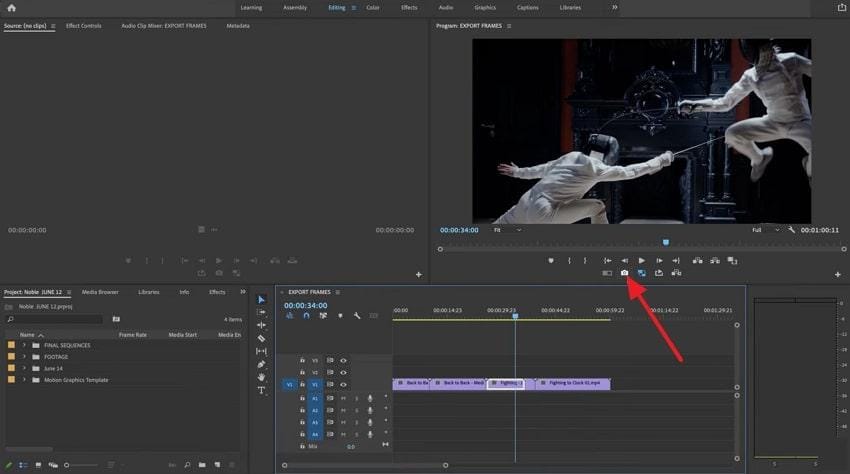Show more workspaces overflow chevron
Viewport: 850px width, 474px height.
point(615,8)
